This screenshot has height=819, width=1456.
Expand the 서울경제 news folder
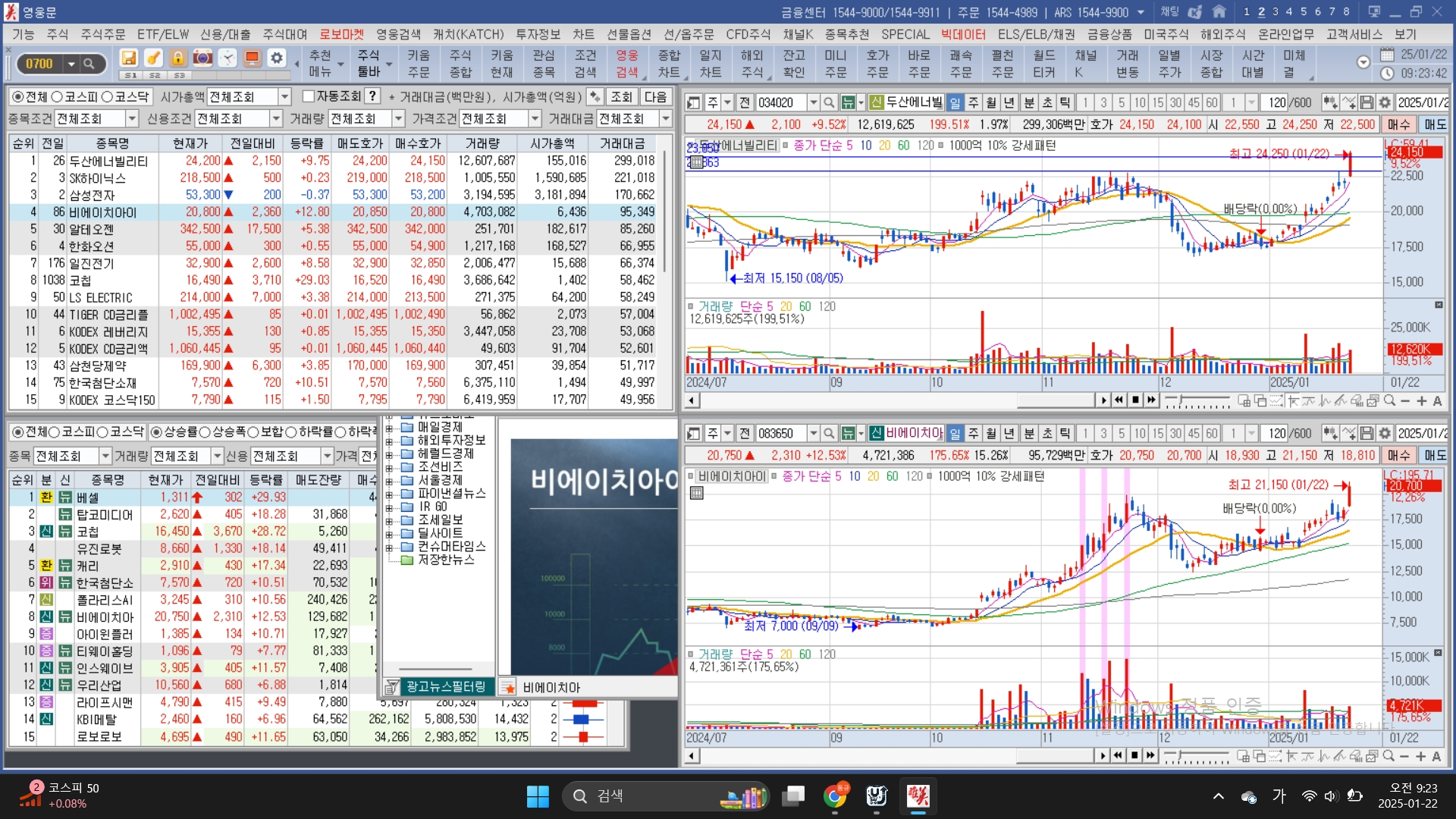pyautogui.click(x=389, y=480)
